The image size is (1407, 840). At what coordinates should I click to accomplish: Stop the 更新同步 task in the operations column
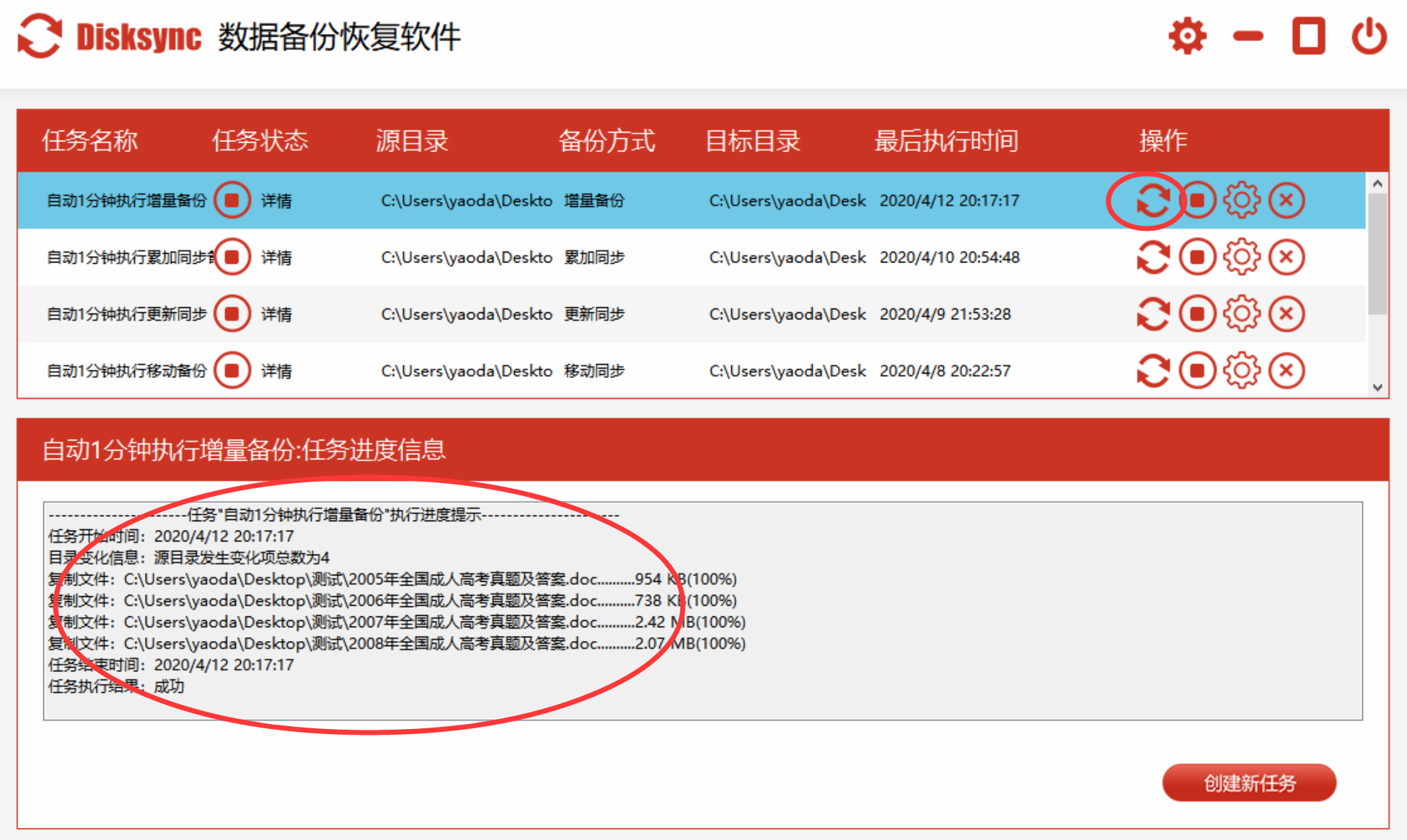1198,314
